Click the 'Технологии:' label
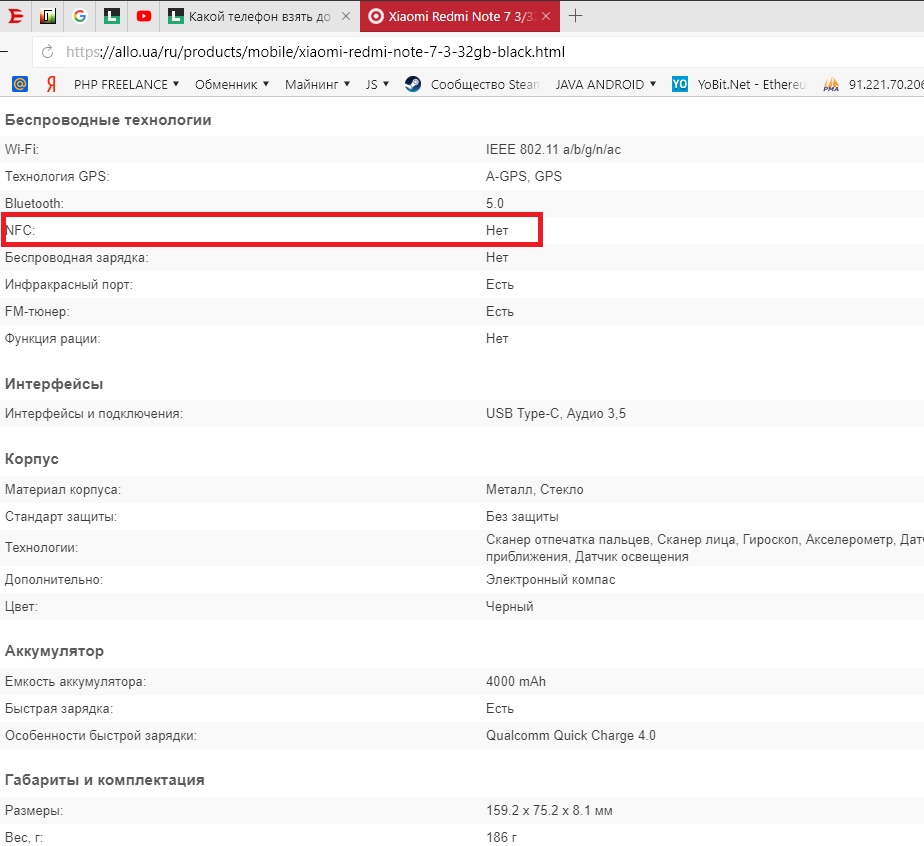The image size is (924, 846). pos(41,547)
